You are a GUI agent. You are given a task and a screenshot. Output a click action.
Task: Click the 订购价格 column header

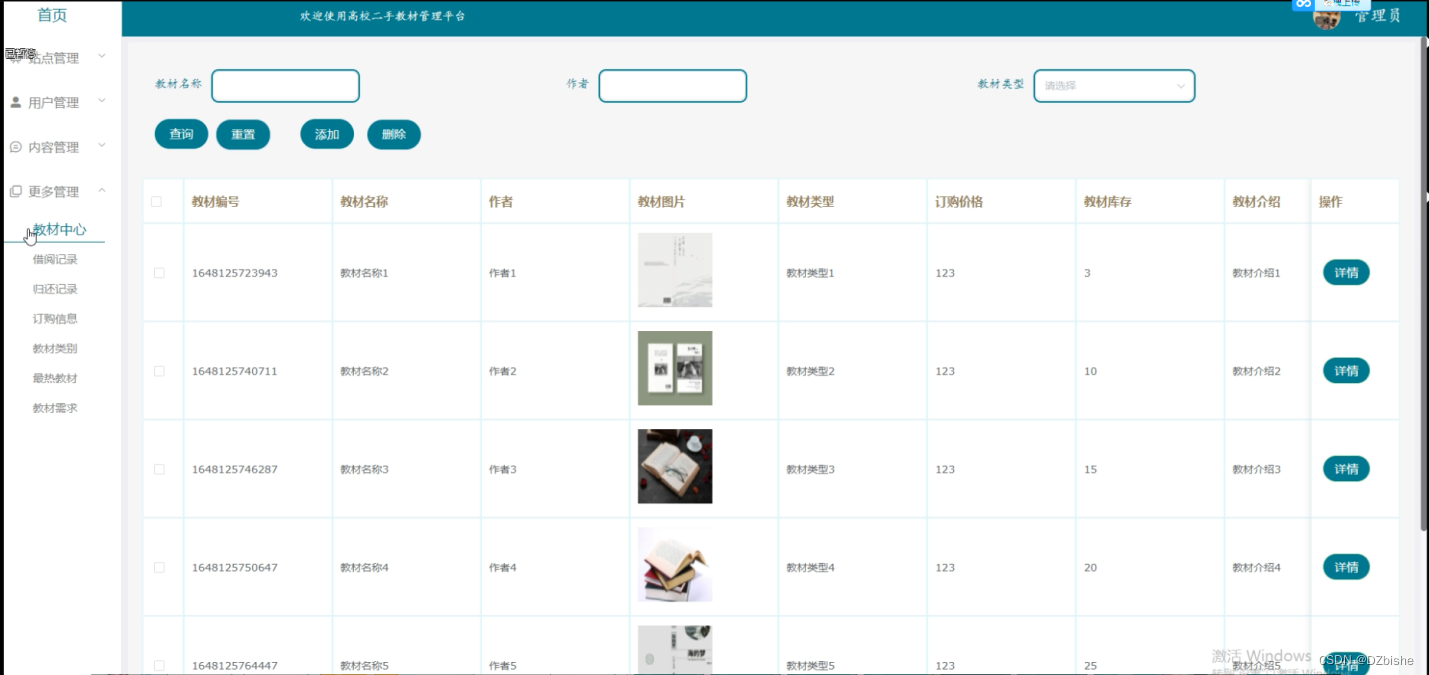pyautogui.click(x=959, y=202)
